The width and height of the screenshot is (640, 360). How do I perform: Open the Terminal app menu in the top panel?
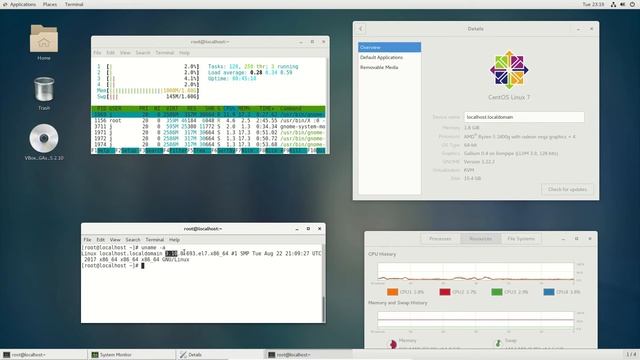click(x=74, y=4)
